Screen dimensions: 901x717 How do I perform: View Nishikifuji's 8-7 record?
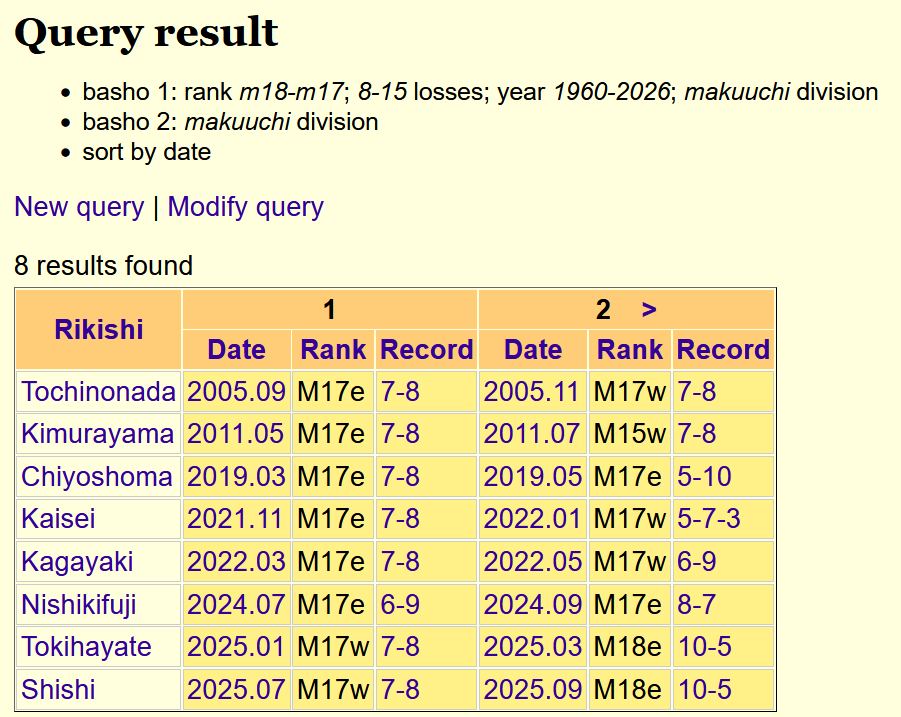click(696, 605)
